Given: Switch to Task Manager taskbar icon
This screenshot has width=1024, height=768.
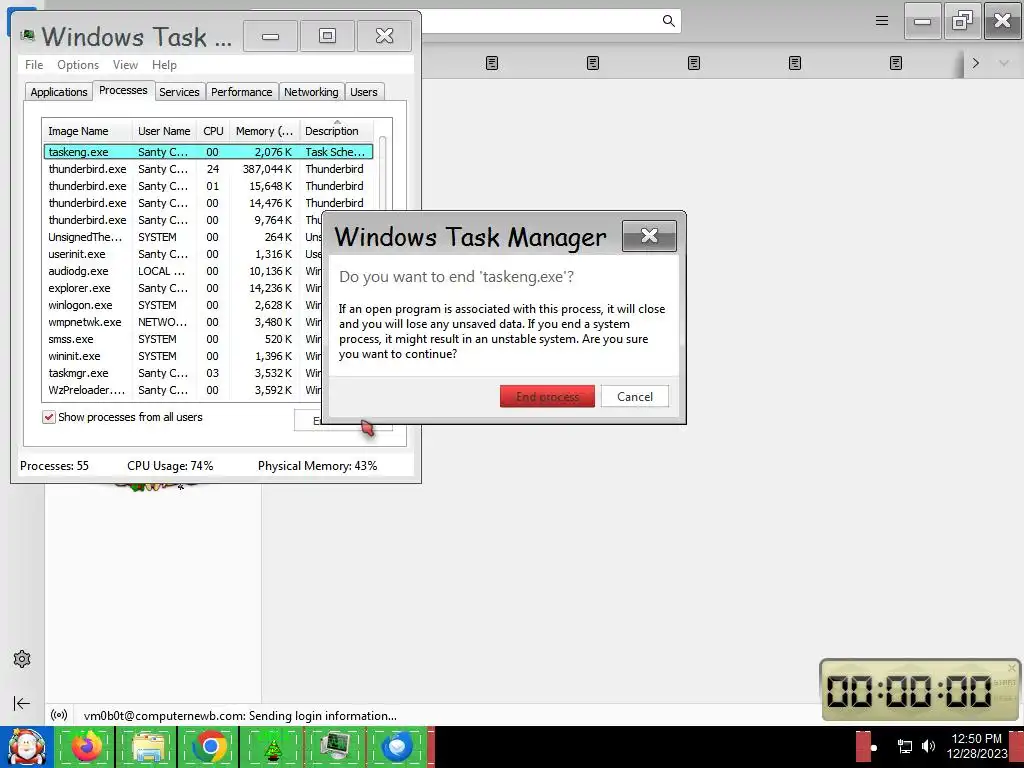Looking at the screenshot, I should 334,747.
